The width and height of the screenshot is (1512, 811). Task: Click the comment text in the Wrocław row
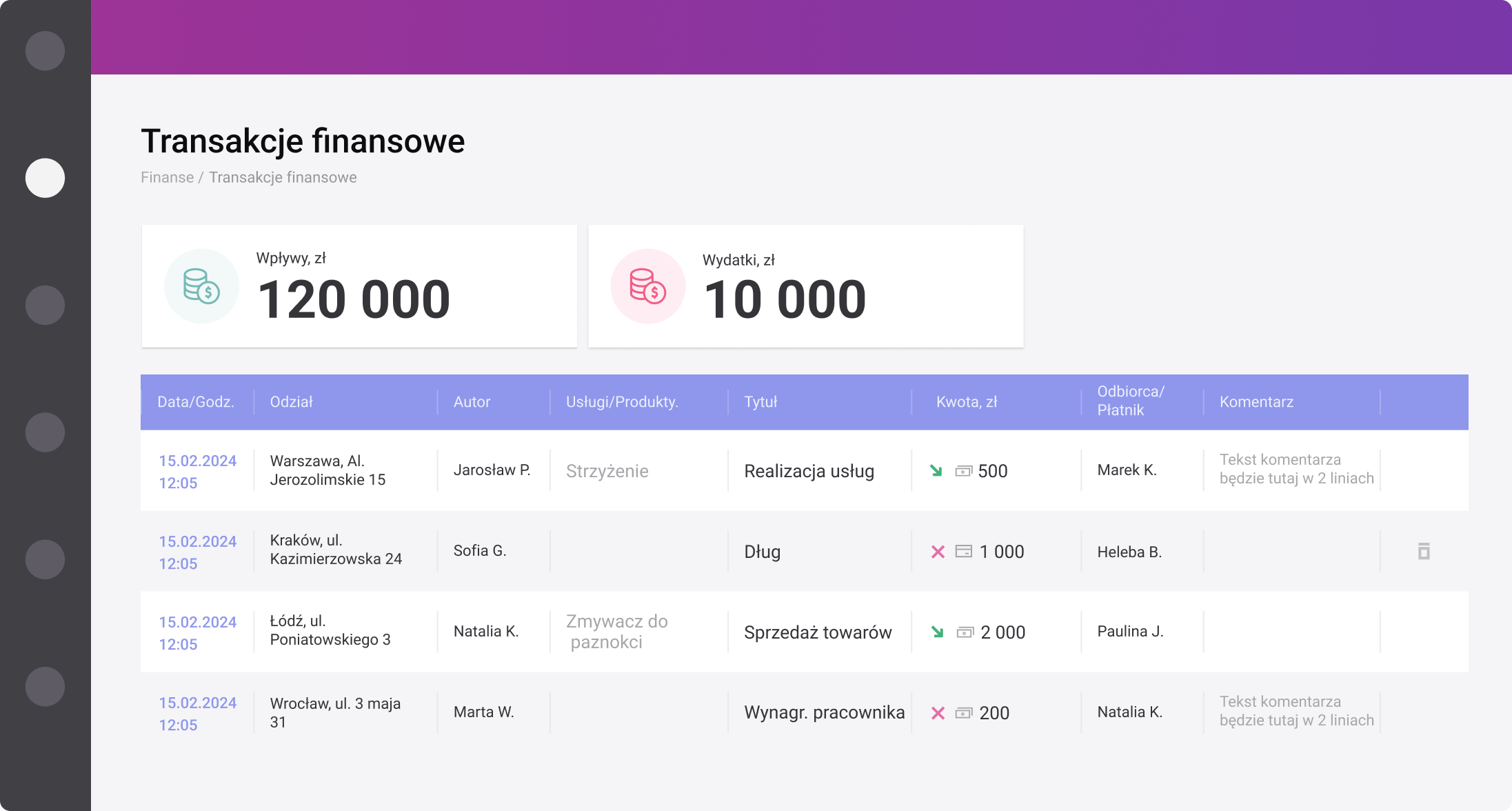tap(1296, 711)
